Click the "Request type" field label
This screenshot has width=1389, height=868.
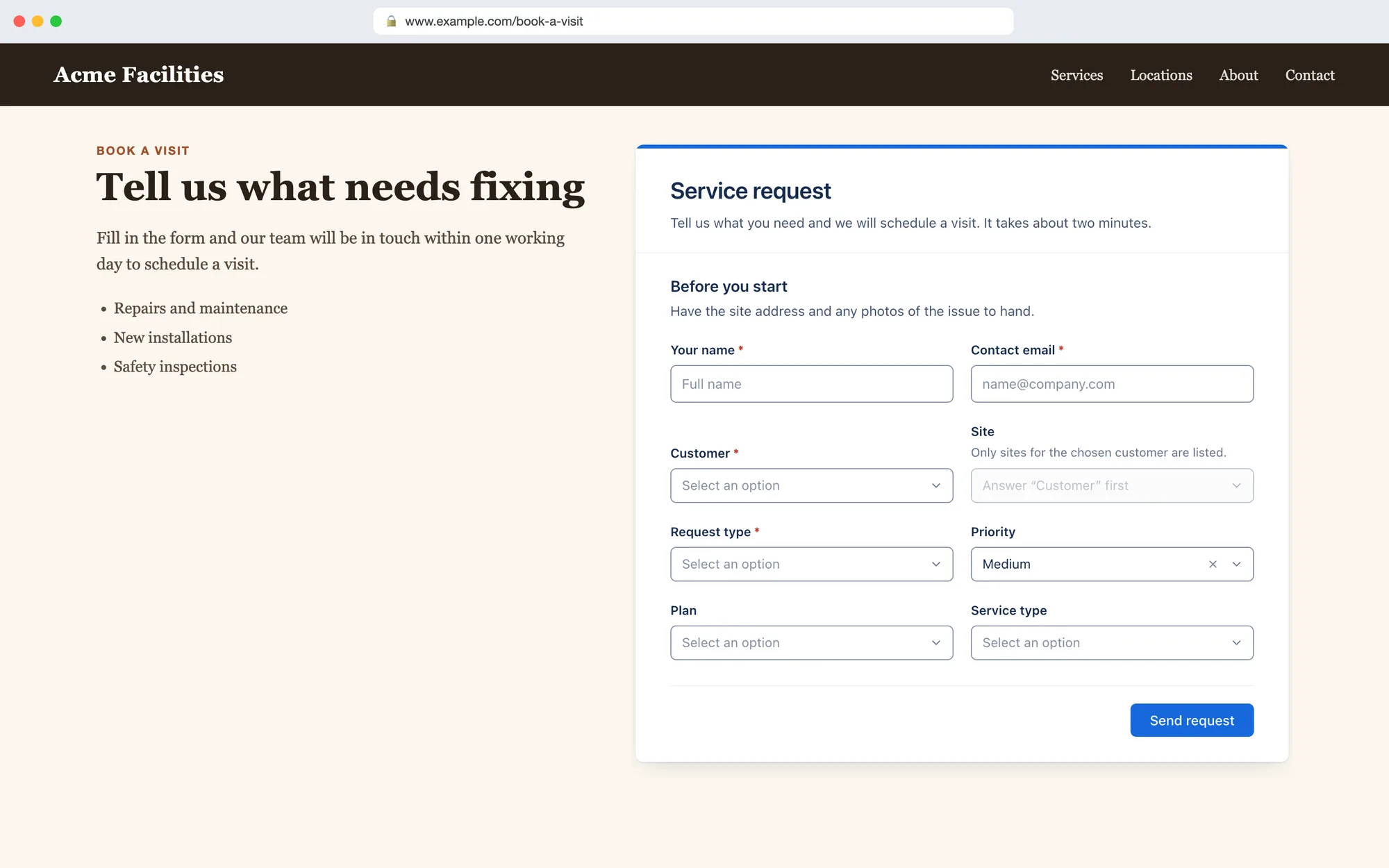point(710,532)
